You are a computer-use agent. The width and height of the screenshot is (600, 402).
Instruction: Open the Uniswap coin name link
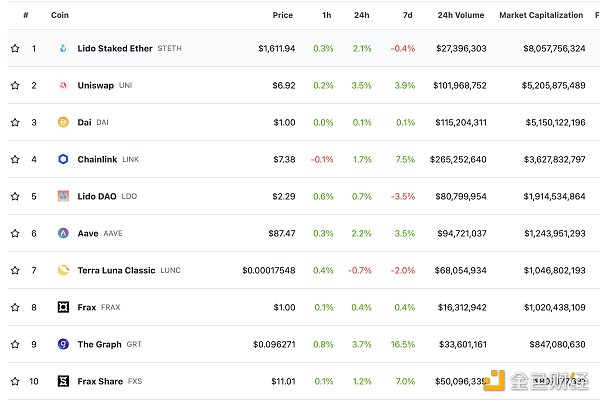96,86
